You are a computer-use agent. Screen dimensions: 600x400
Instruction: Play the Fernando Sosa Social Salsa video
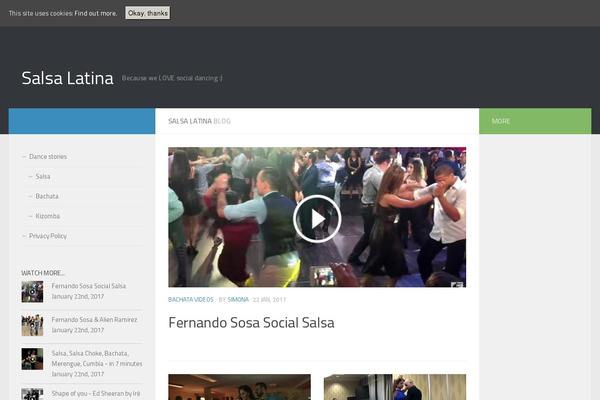click(x=317, y=219)
